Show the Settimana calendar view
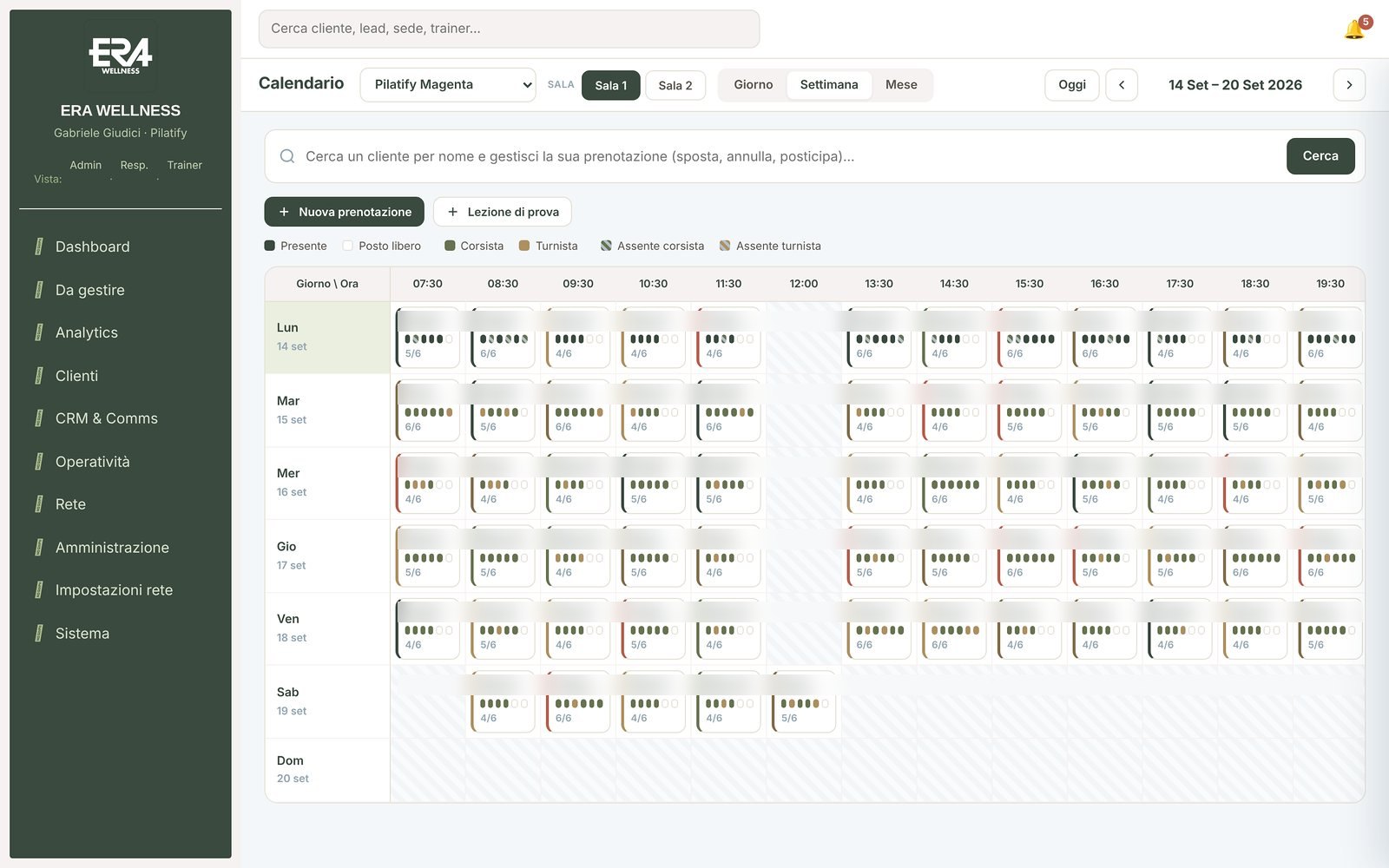Viewport: 1389px width, 868px height. (x=829, y=85)
